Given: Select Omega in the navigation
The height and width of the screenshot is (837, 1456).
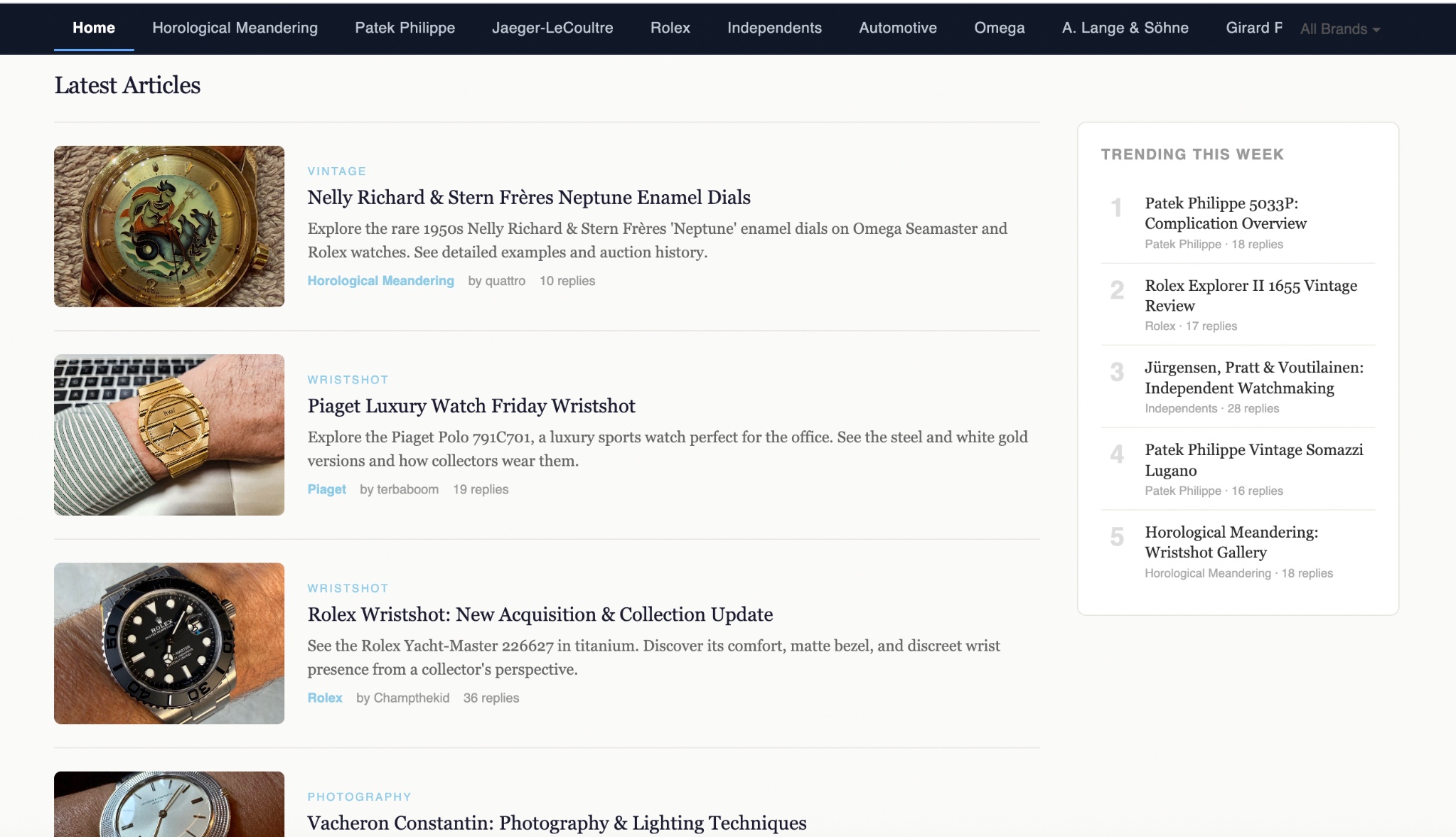Looking at the screenshot, I should 999,28.
